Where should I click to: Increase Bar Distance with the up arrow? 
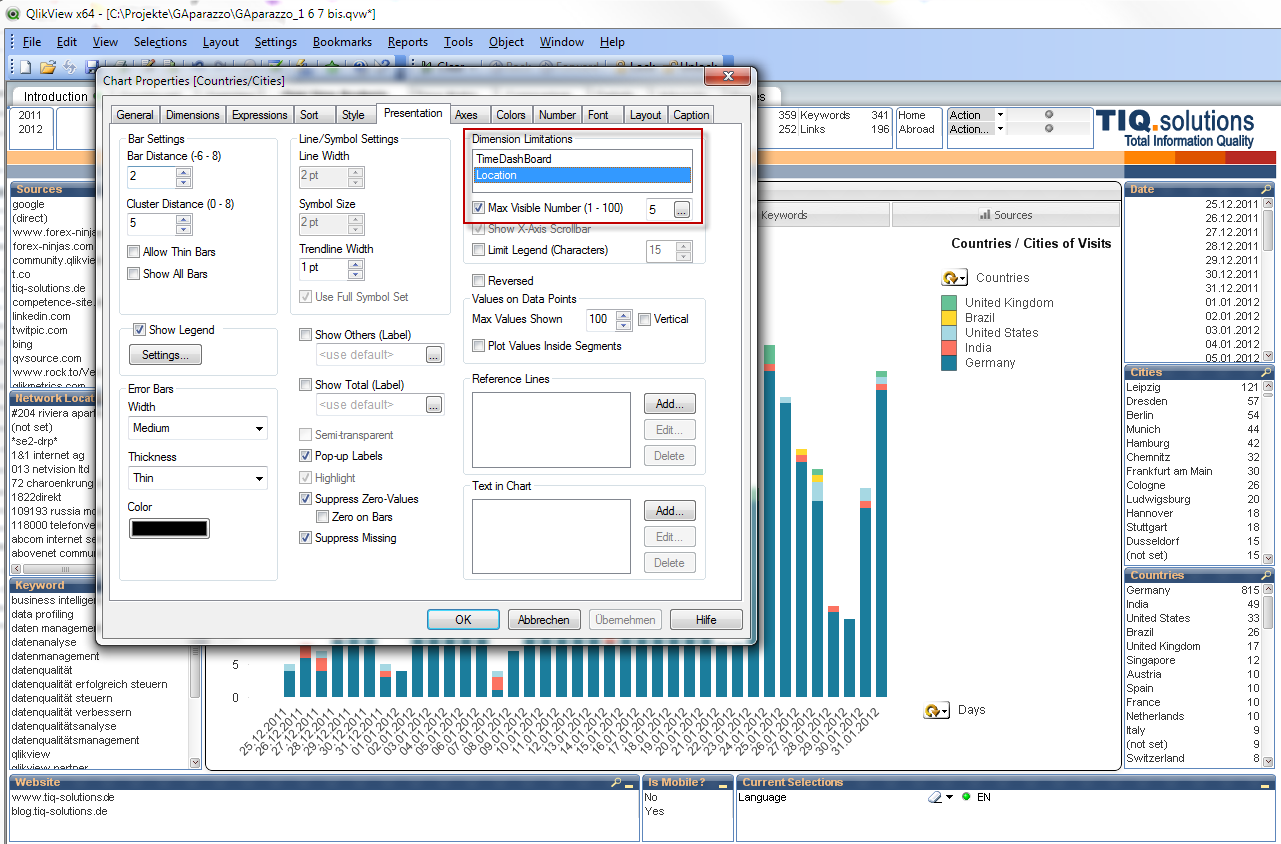(183, 173)
